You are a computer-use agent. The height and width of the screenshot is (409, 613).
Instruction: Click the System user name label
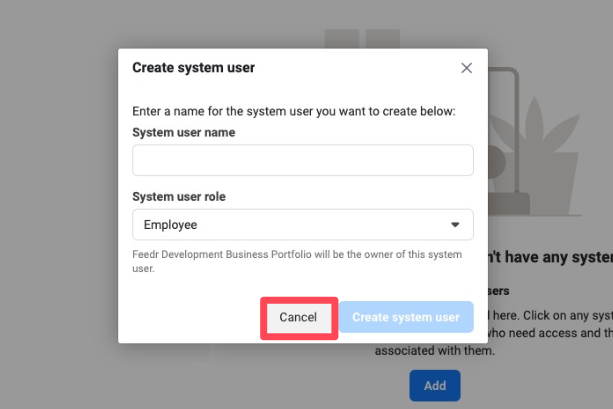(184, 133)
